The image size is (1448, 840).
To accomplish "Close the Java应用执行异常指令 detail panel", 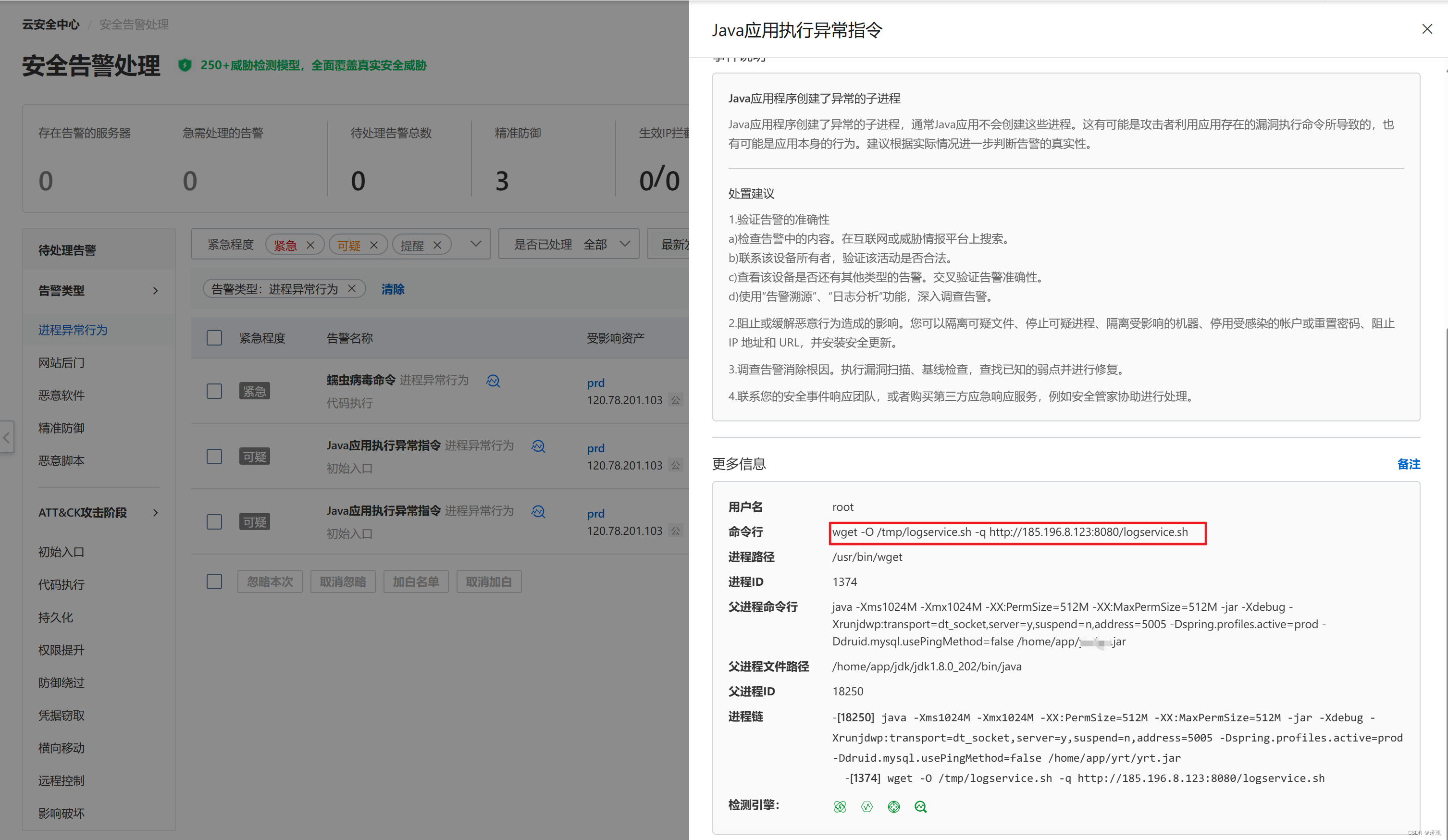I will [x=1427, y=29].
